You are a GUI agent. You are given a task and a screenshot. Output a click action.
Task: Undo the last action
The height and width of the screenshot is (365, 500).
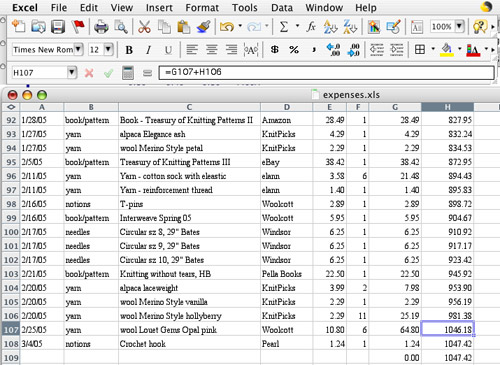(x=227, y=27)
